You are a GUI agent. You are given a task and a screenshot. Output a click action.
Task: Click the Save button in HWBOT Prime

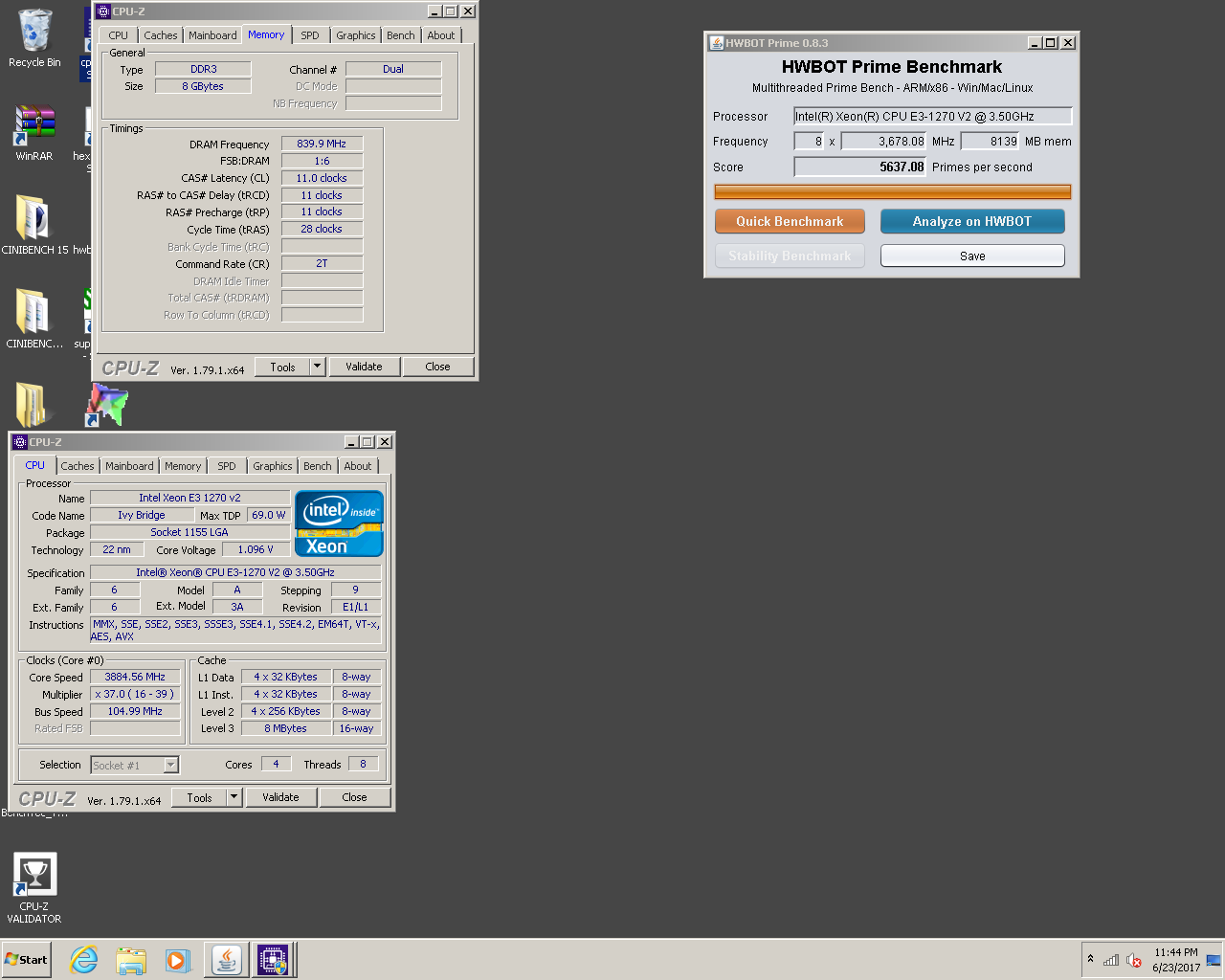[x=972, y=256]
